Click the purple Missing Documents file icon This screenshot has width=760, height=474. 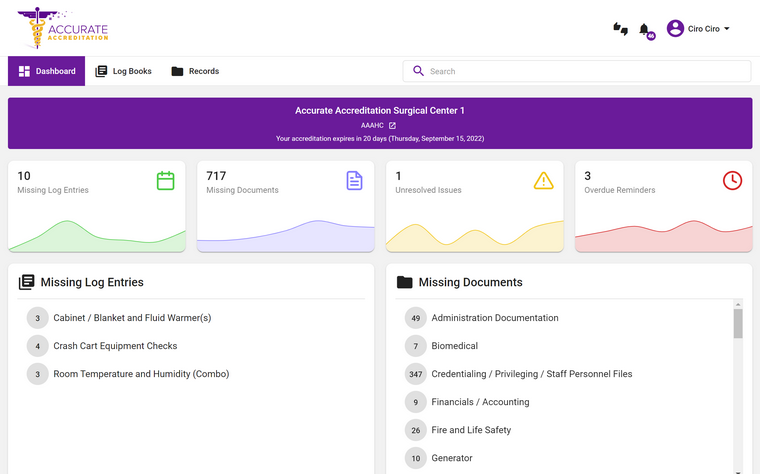point(354,180)
